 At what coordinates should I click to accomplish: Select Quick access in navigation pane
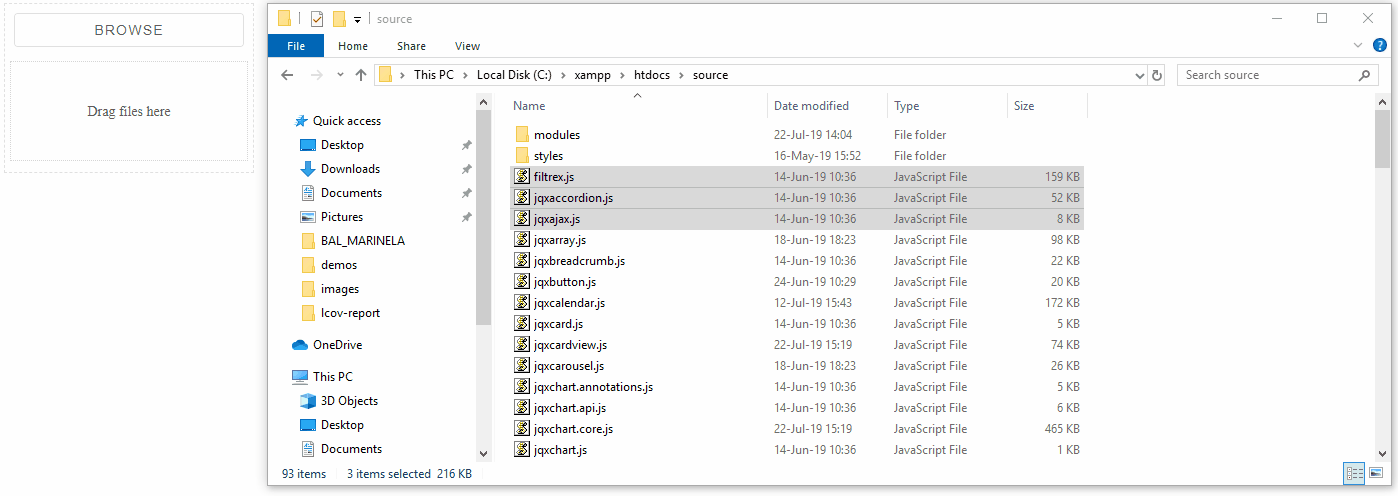click(x=346, y=121)
